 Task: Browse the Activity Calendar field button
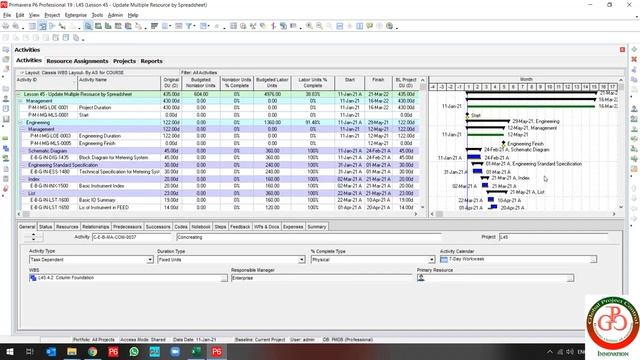(593, 260)
